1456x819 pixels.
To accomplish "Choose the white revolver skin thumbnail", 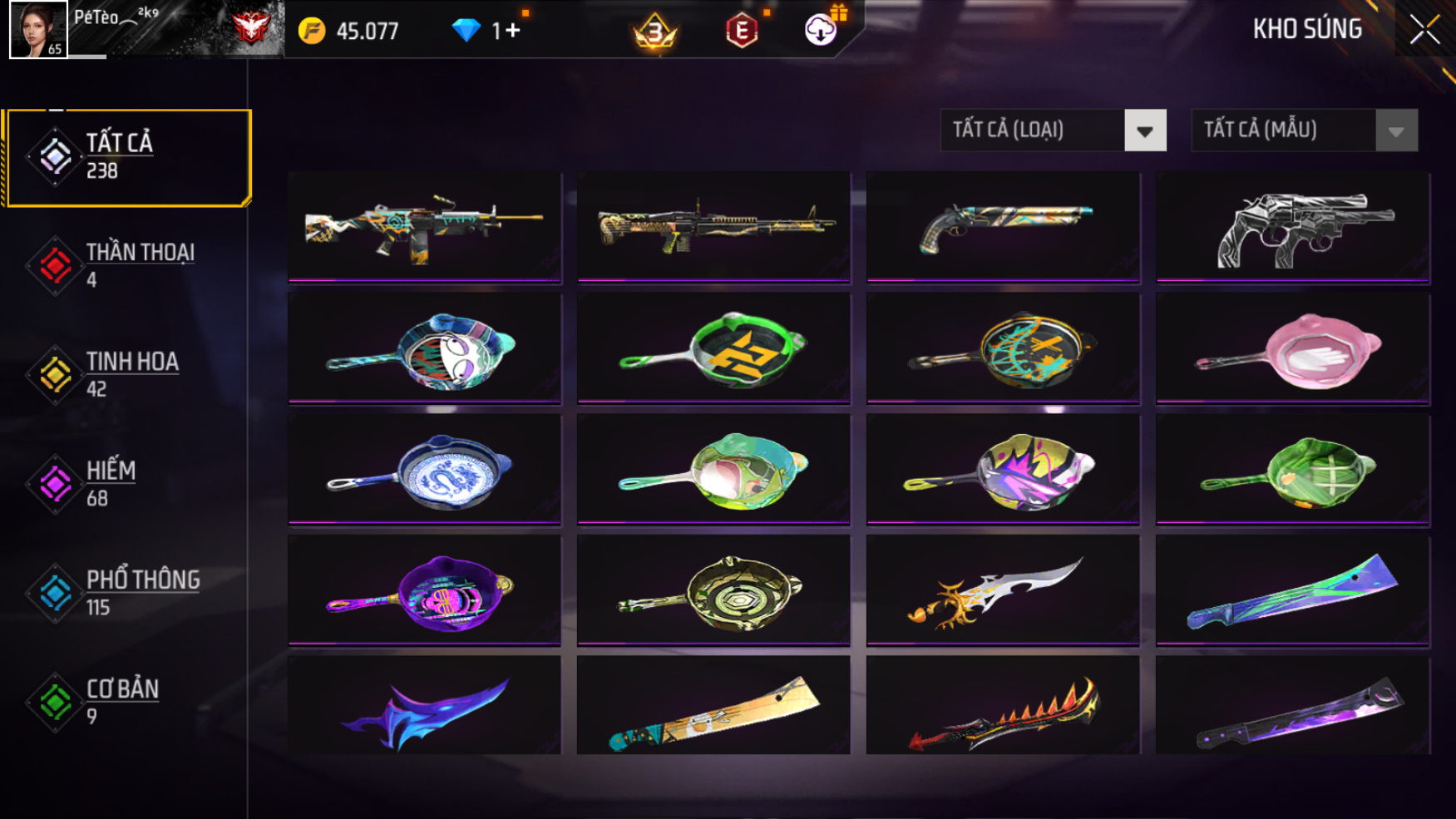I will 1293,227.
